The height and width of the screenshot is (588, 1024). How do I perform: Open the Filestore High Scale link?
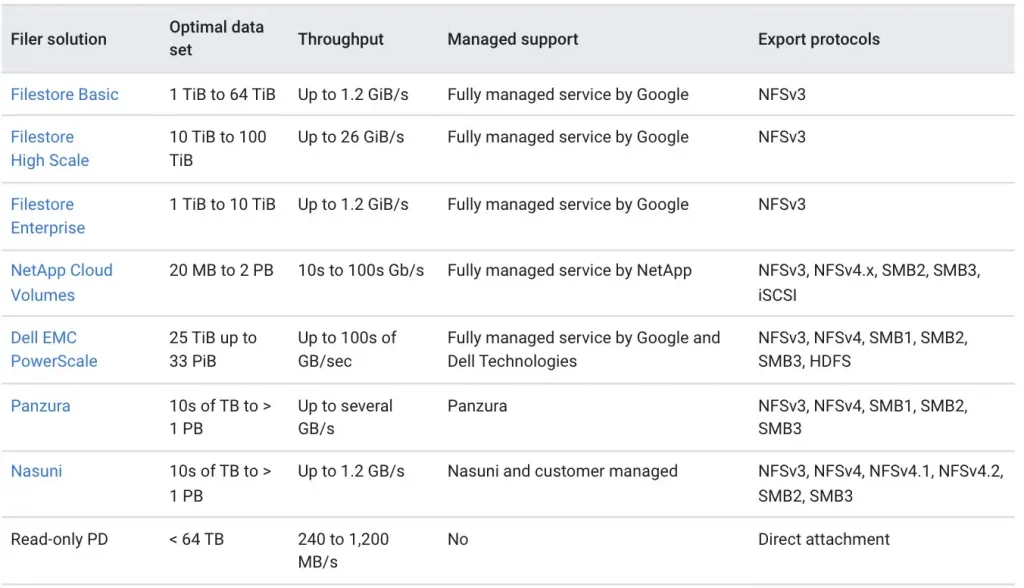50,148
